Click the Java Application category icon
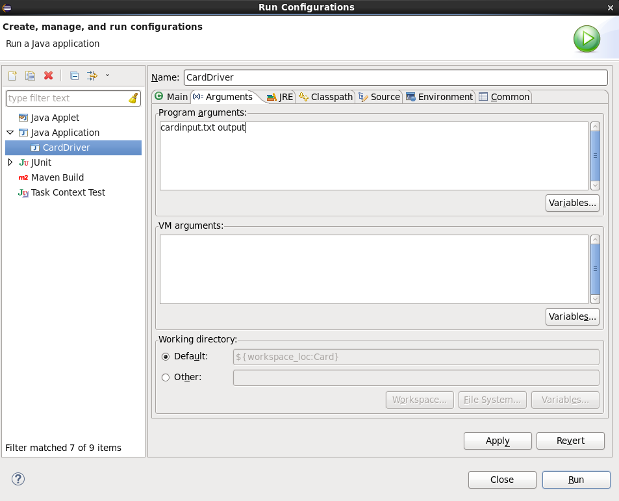Image resolution: width=619 pixels, height=501 pixels. [23, 133]
